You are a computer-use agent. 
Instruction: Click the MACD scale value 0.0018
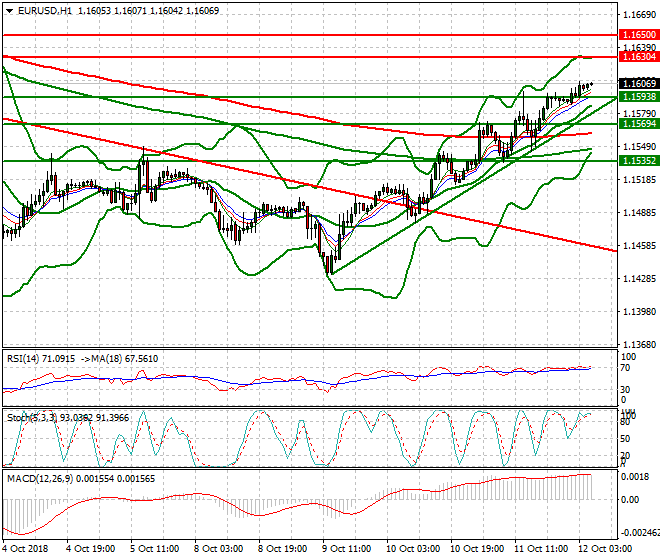point(635,477)
